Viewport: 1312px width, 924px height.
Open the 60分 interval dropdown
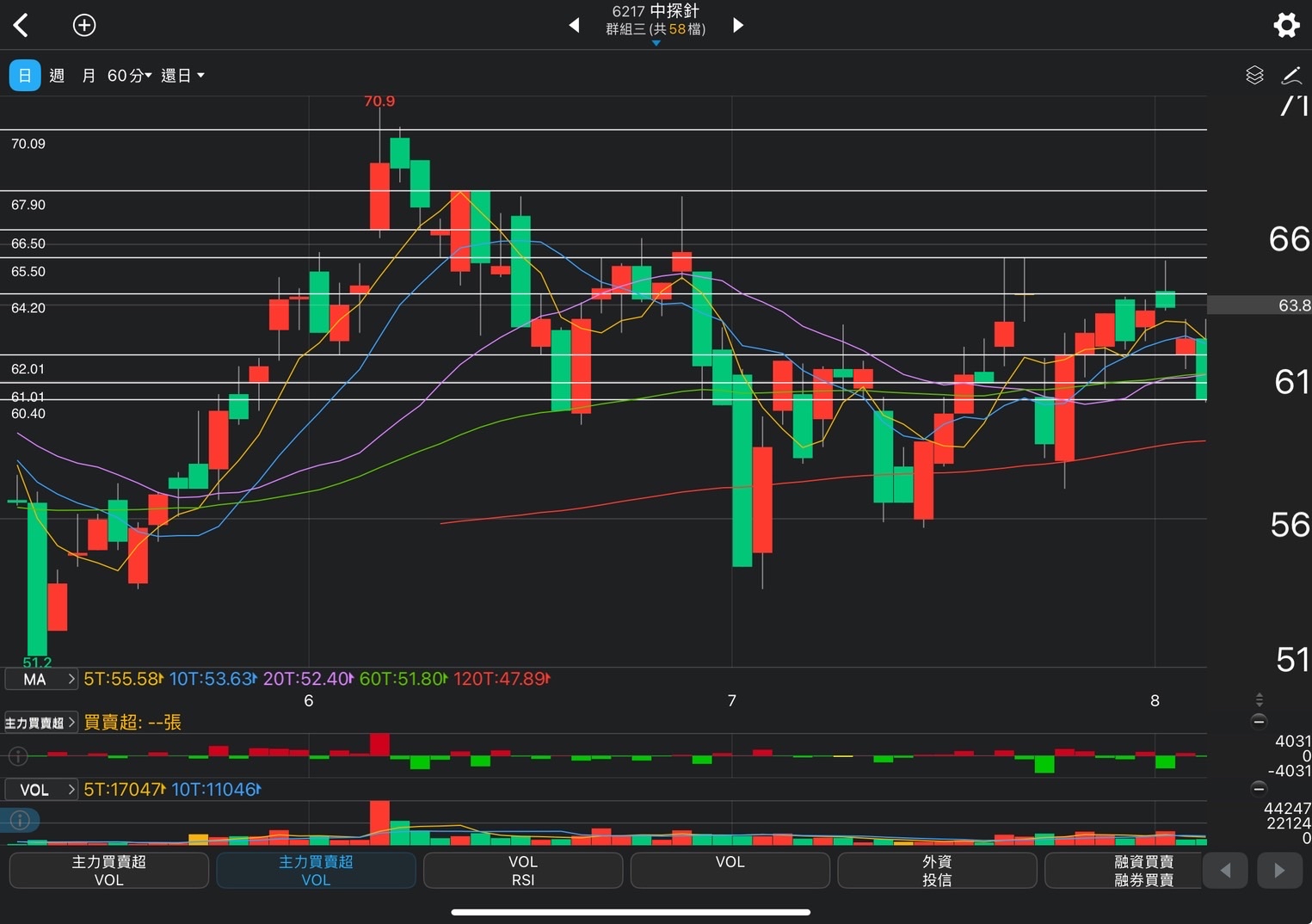click(x=129, y=76)
